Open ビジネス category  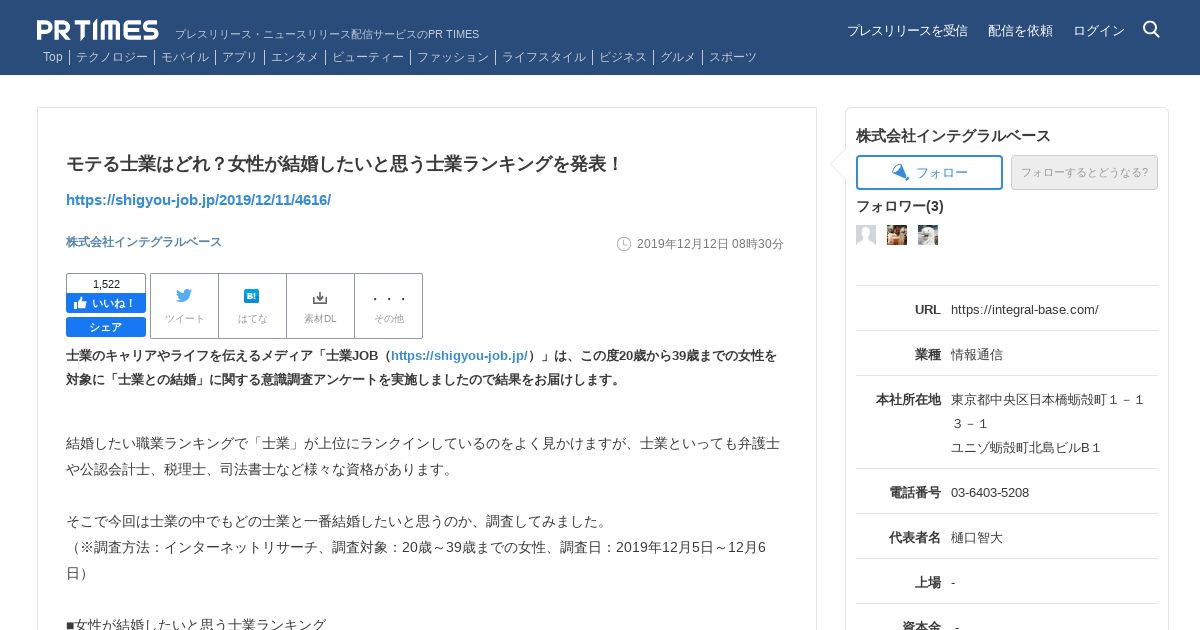[623, 57]
